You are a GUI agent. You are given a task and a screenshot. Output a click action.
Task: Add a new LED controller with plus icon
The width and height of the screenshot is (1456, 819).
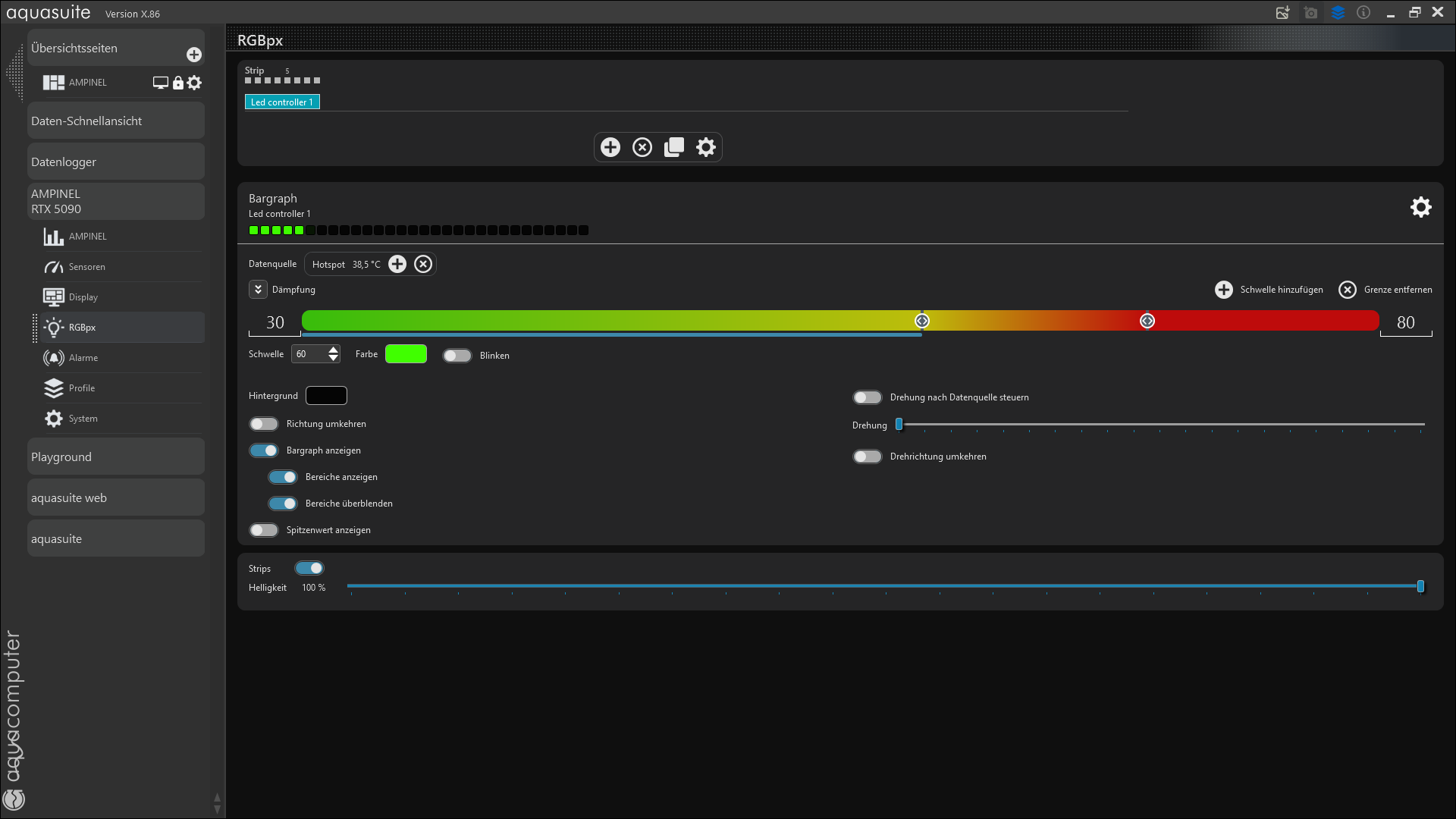coord(610,147)
